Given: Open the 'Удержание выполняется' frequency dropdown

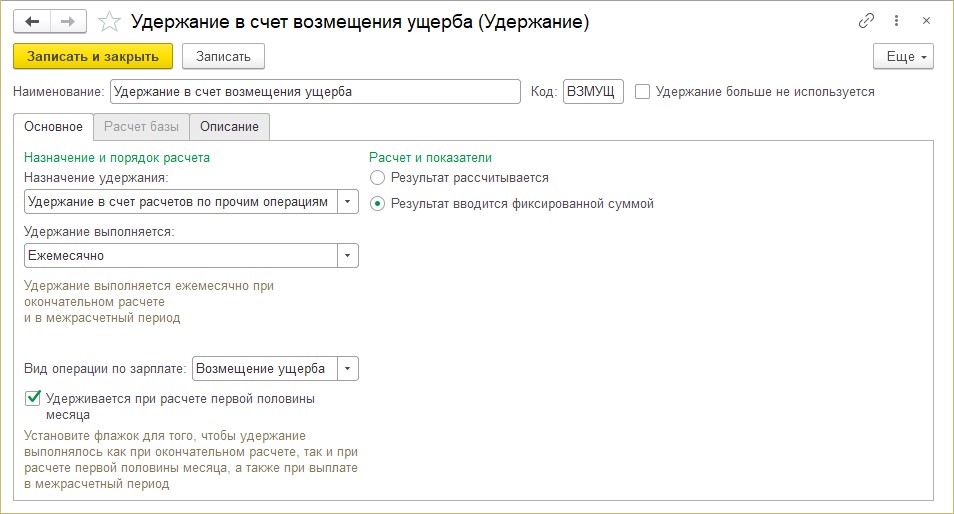Looking at the screenshot, I should pyautogui.click(x=347, y=255).
